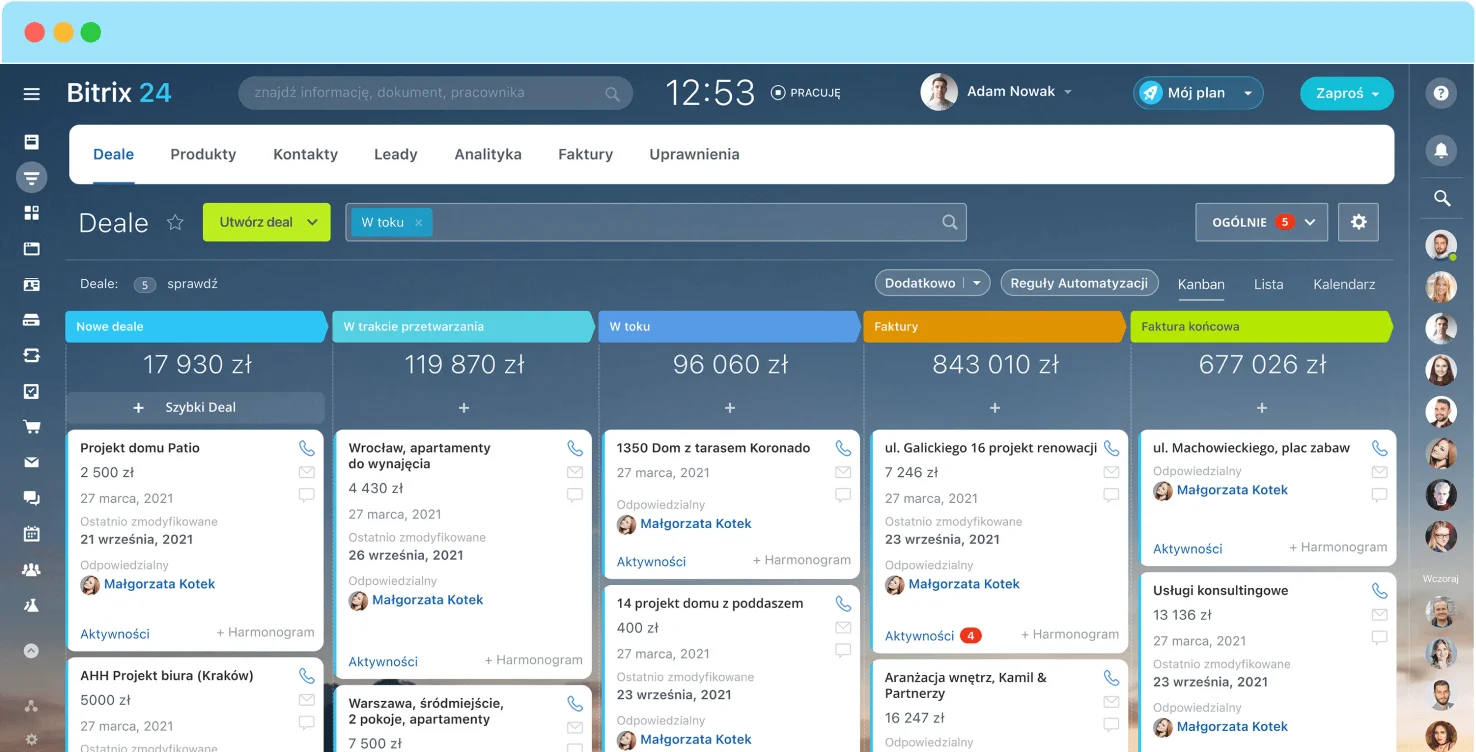
Task: Click the Reguły Automatyzacji button
Action: (x=1079, y=283)
